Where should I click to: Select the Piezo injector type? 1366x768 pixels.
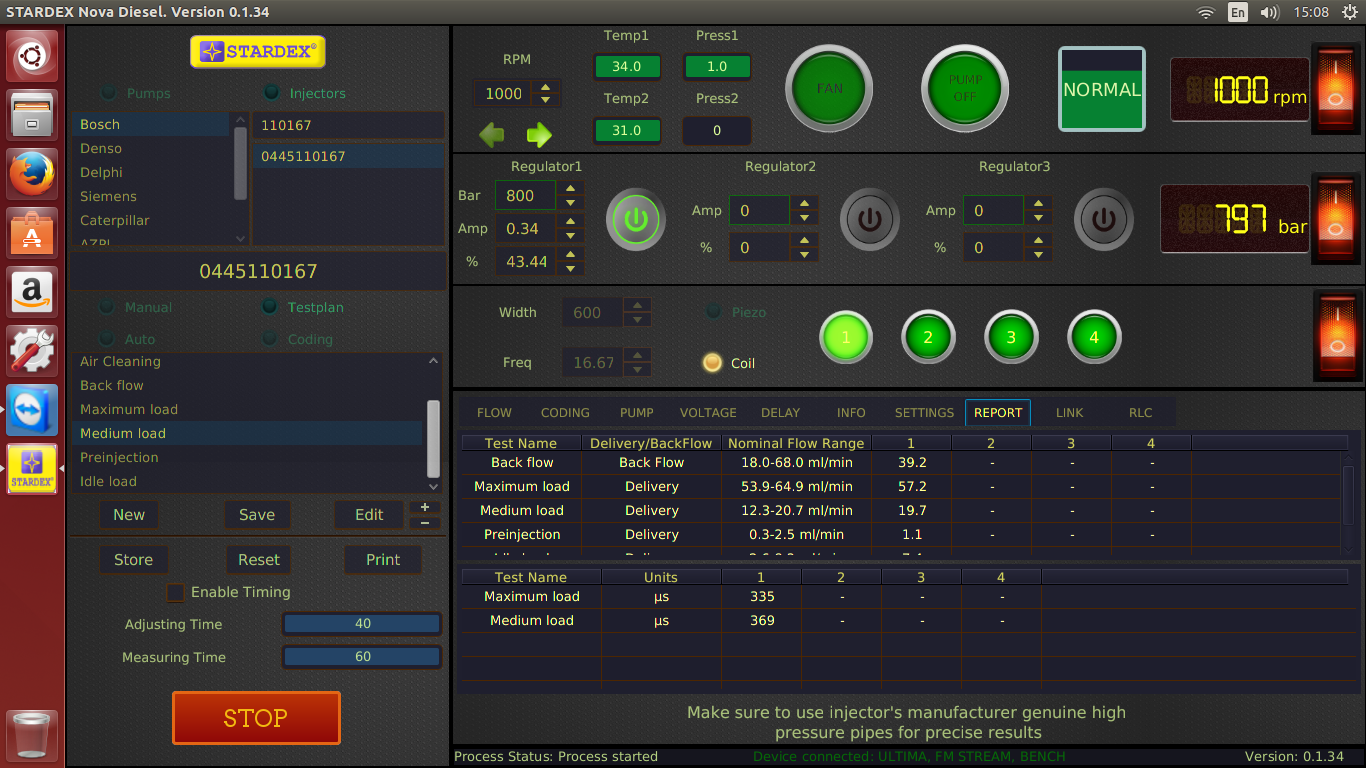coord(713,312)
